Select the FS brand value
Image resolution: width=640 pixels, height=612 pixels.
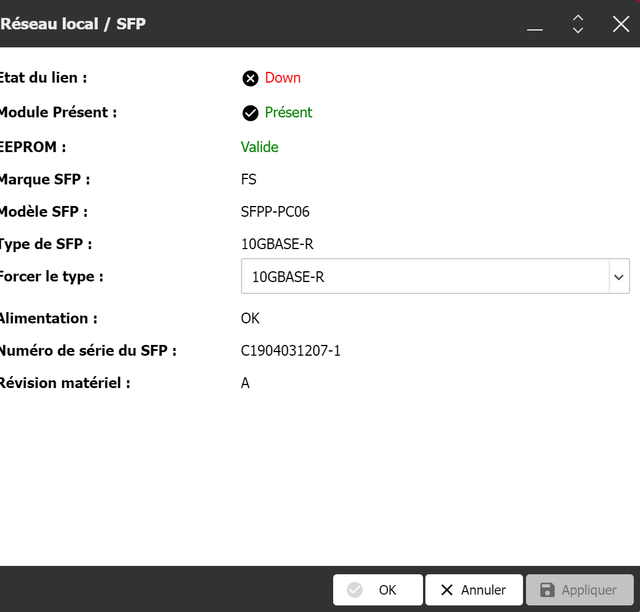coord(249,179)
